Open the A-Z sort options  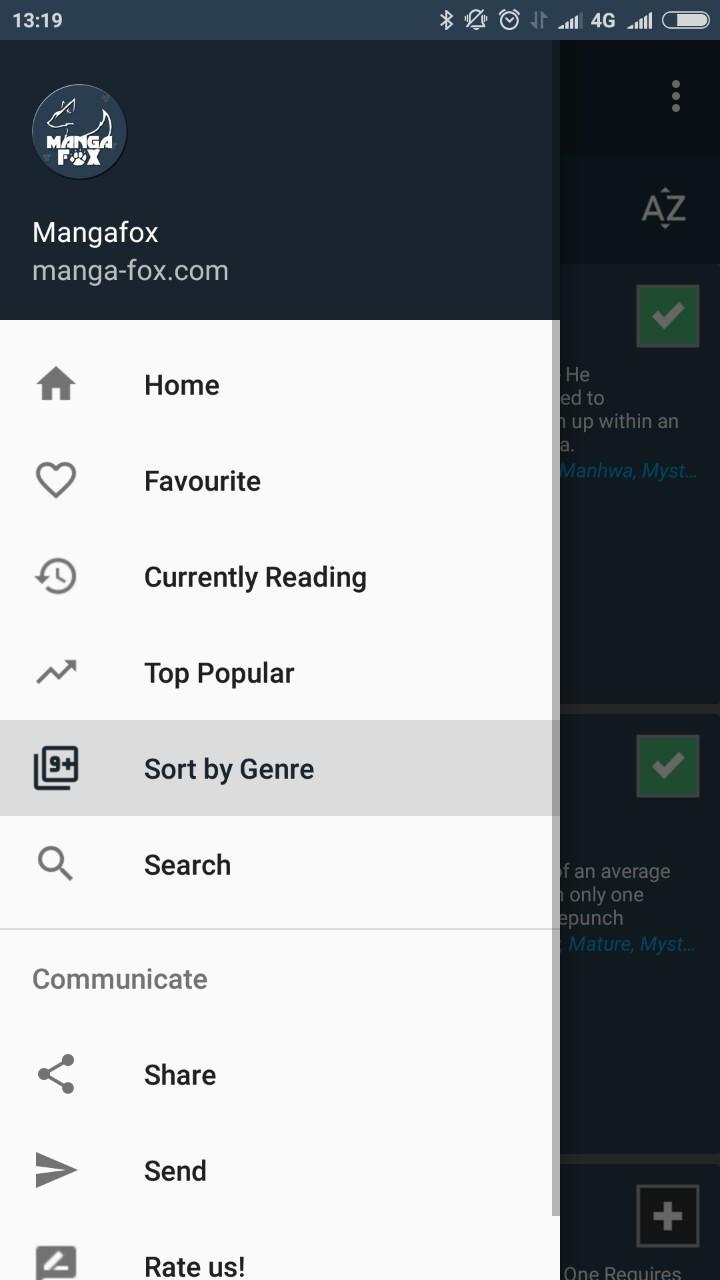663,209
